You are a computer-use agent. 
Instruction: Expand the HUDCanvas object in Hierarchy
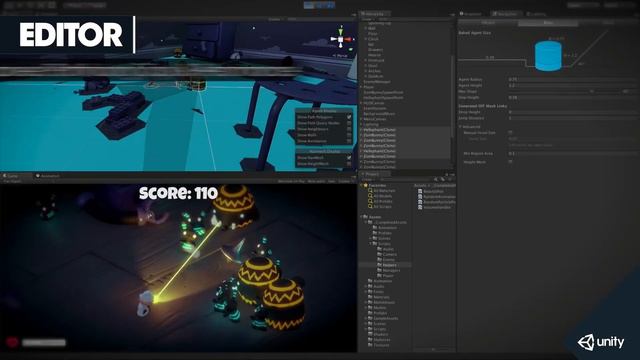click(361, 103)
